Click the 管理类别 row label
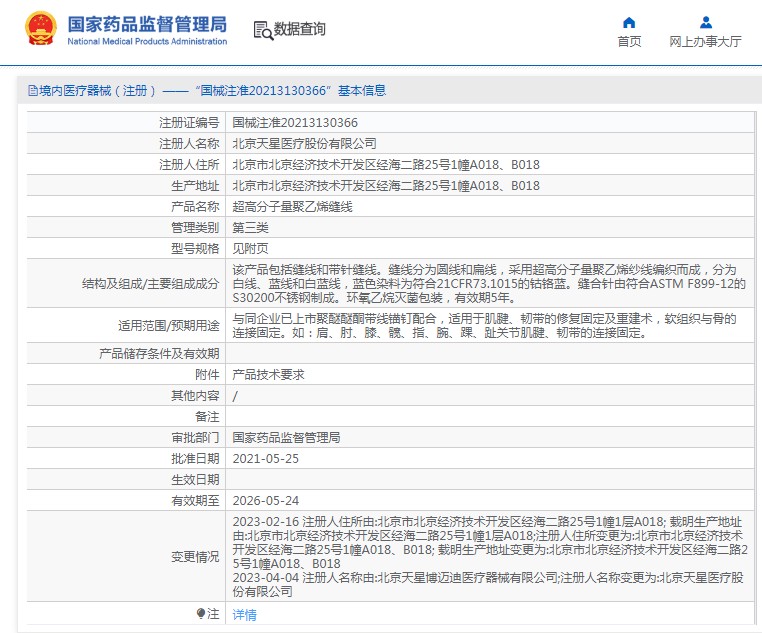 195,227
